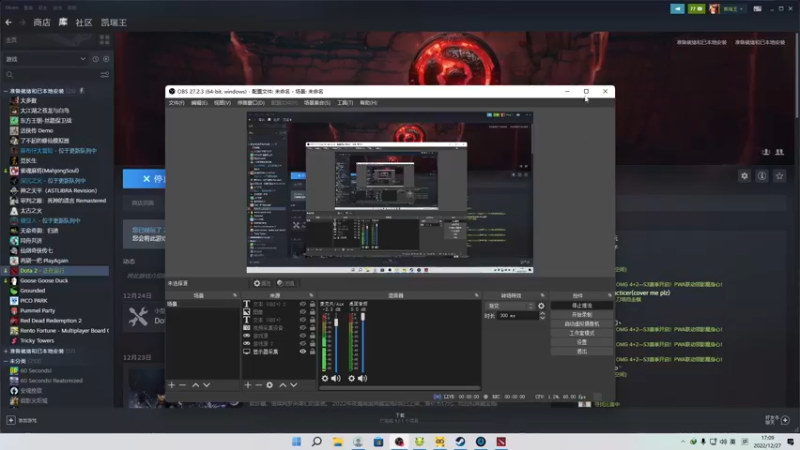Viewport: 800px width, 450px height.
Task: Open the File menu in OBS
Action: coord(177,103)
